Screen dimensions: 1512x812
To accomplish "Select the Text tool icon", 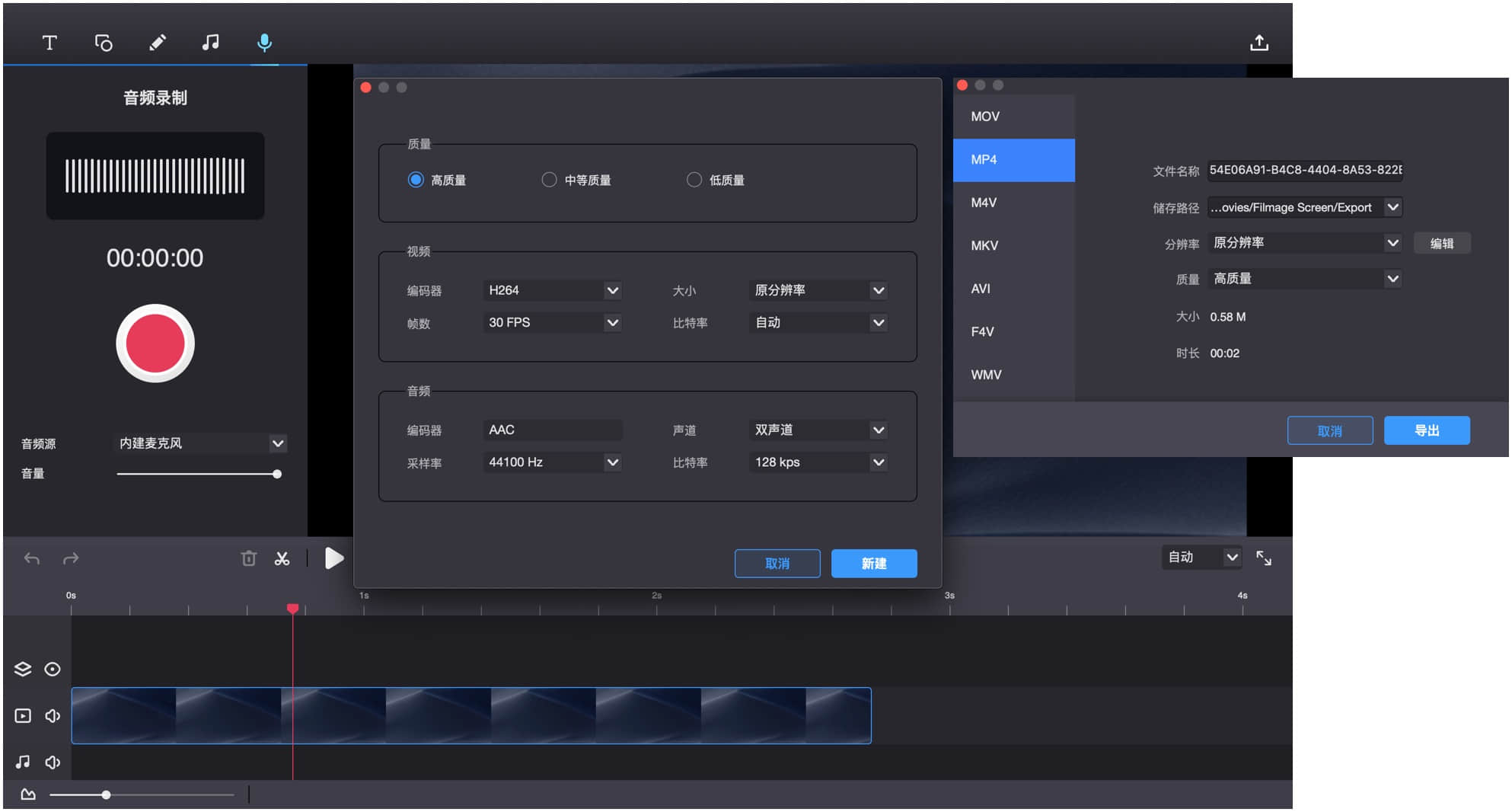I will tap(49, 43).
